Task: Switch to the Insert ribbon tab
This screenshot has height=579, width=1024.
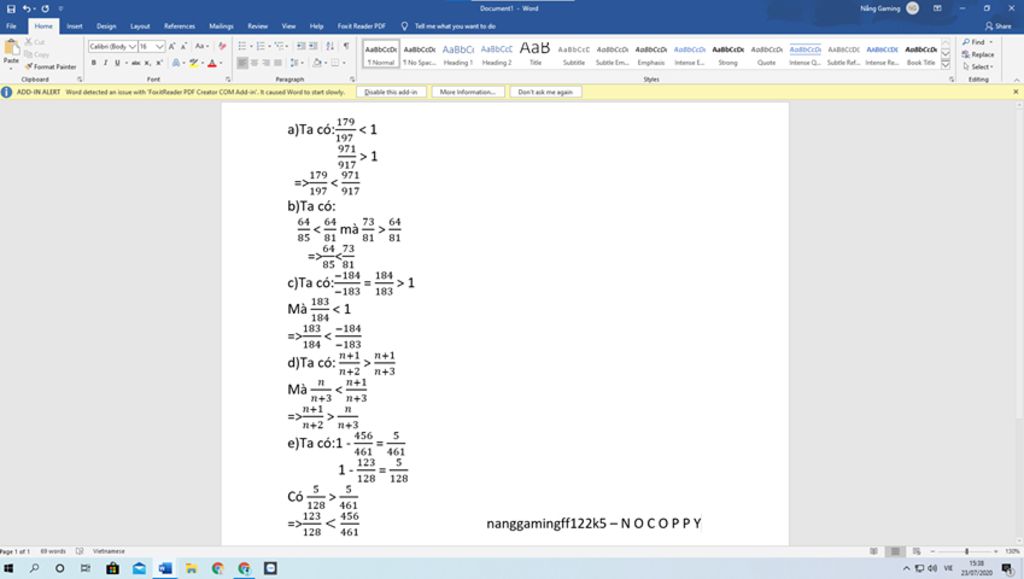Action: [x=74, y=26]
